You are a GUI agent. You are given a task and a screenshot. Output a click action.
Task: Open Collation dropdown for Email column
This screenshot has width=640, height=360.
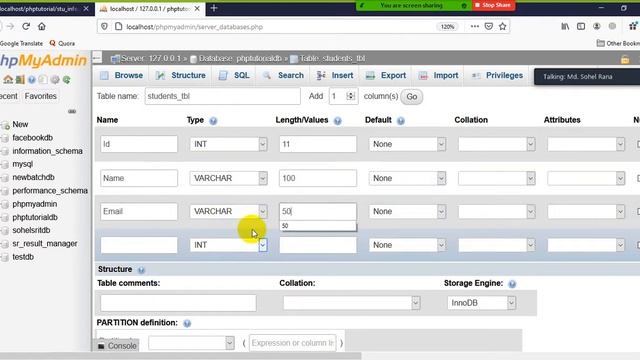click(x=496, y=211)
